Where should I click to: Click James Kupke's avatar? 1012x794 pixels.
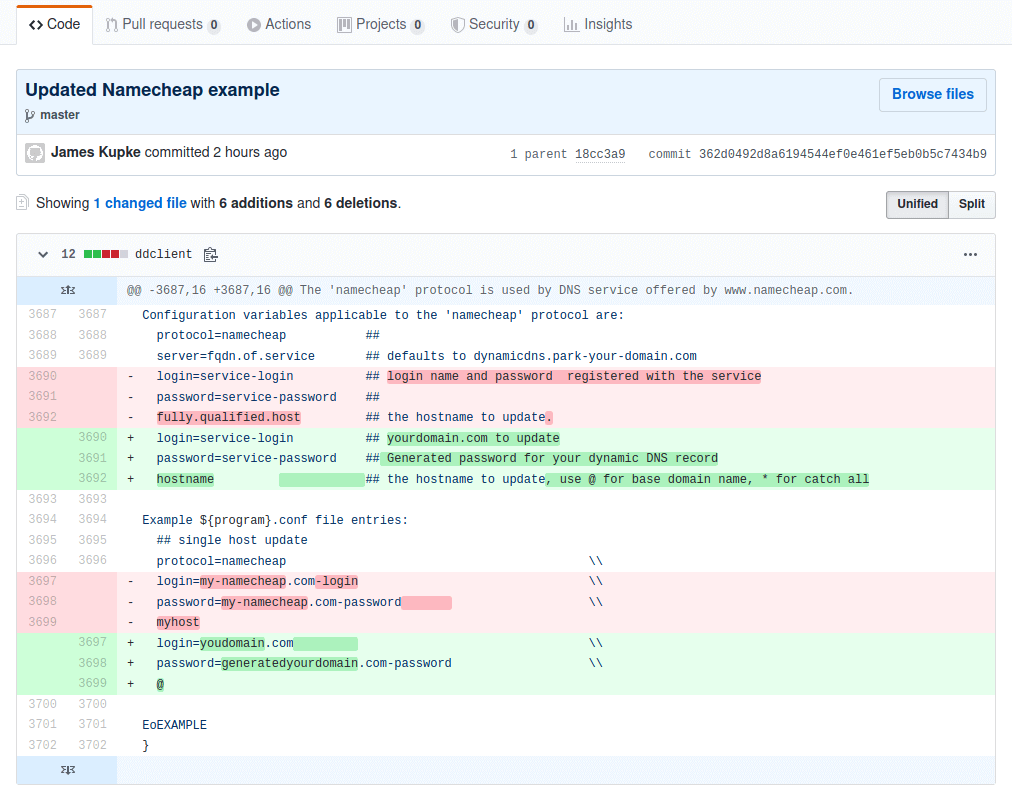[35, 153]
